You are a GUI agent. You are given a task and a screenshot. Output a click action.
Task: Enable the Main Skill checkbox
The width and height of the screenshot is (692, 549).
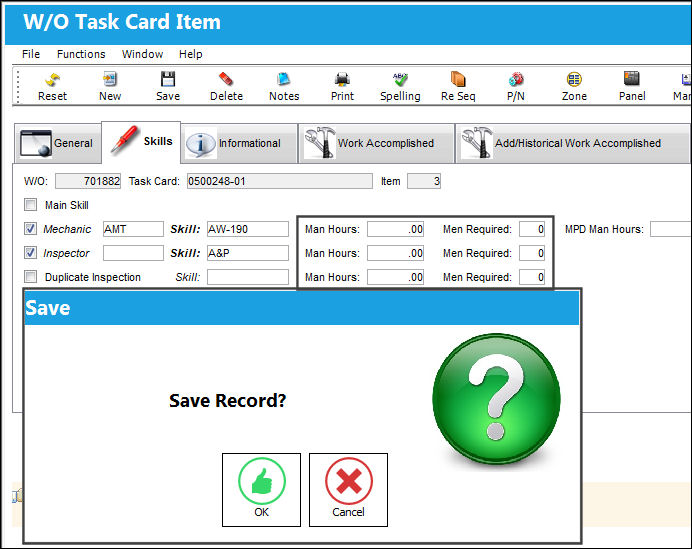click(30, 205)
